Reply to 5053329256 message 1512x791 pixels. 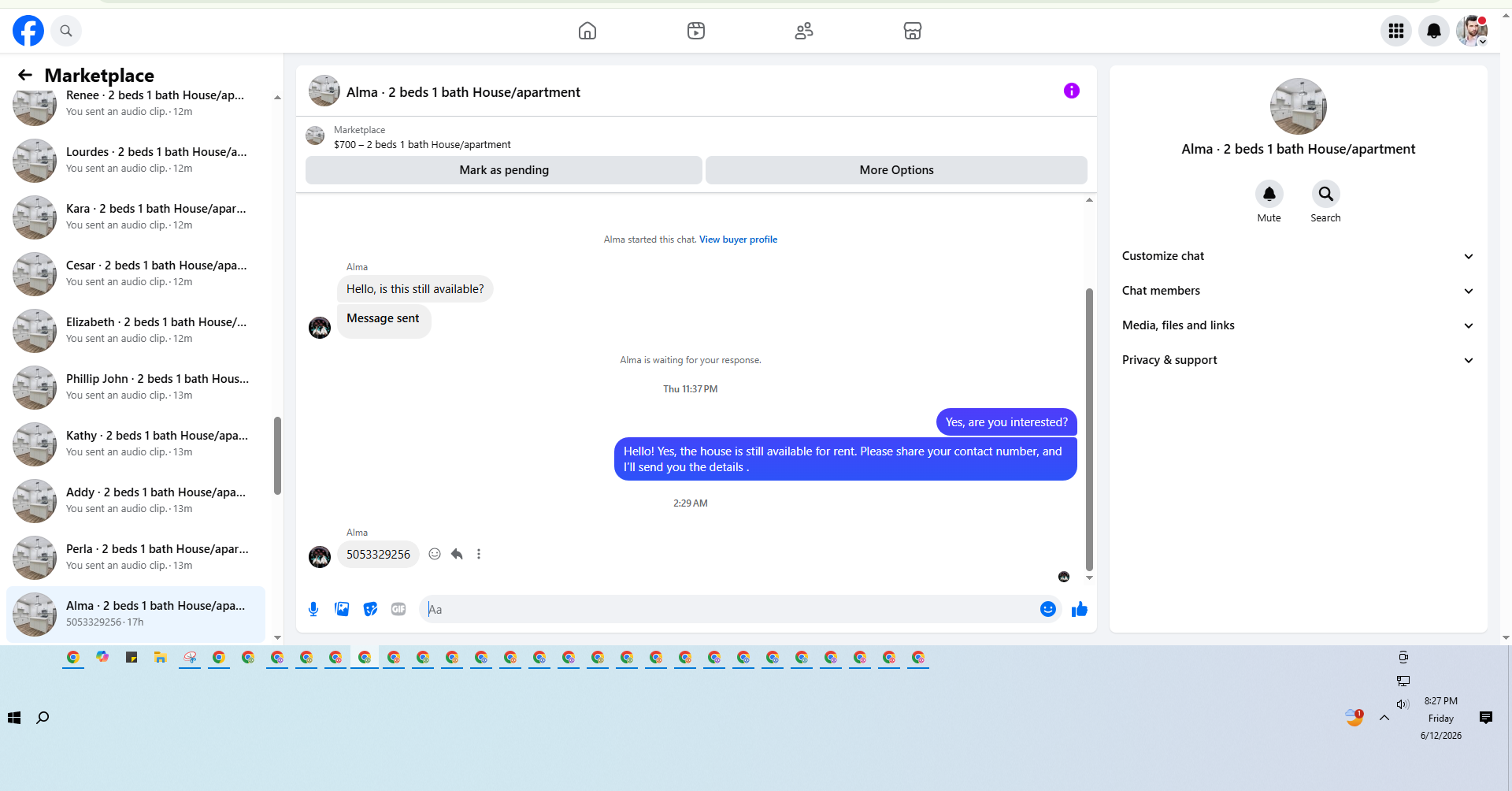(457, 554)
